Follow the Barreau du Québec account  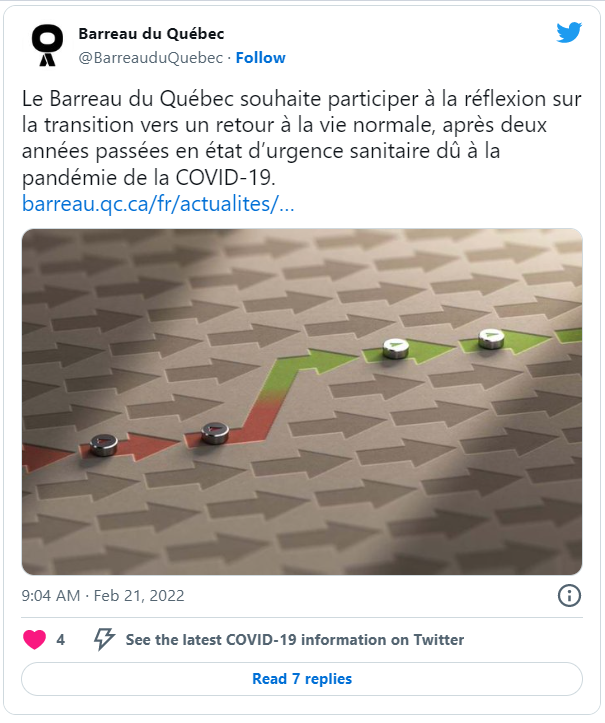pyautogui.click(x=261, y=58)
